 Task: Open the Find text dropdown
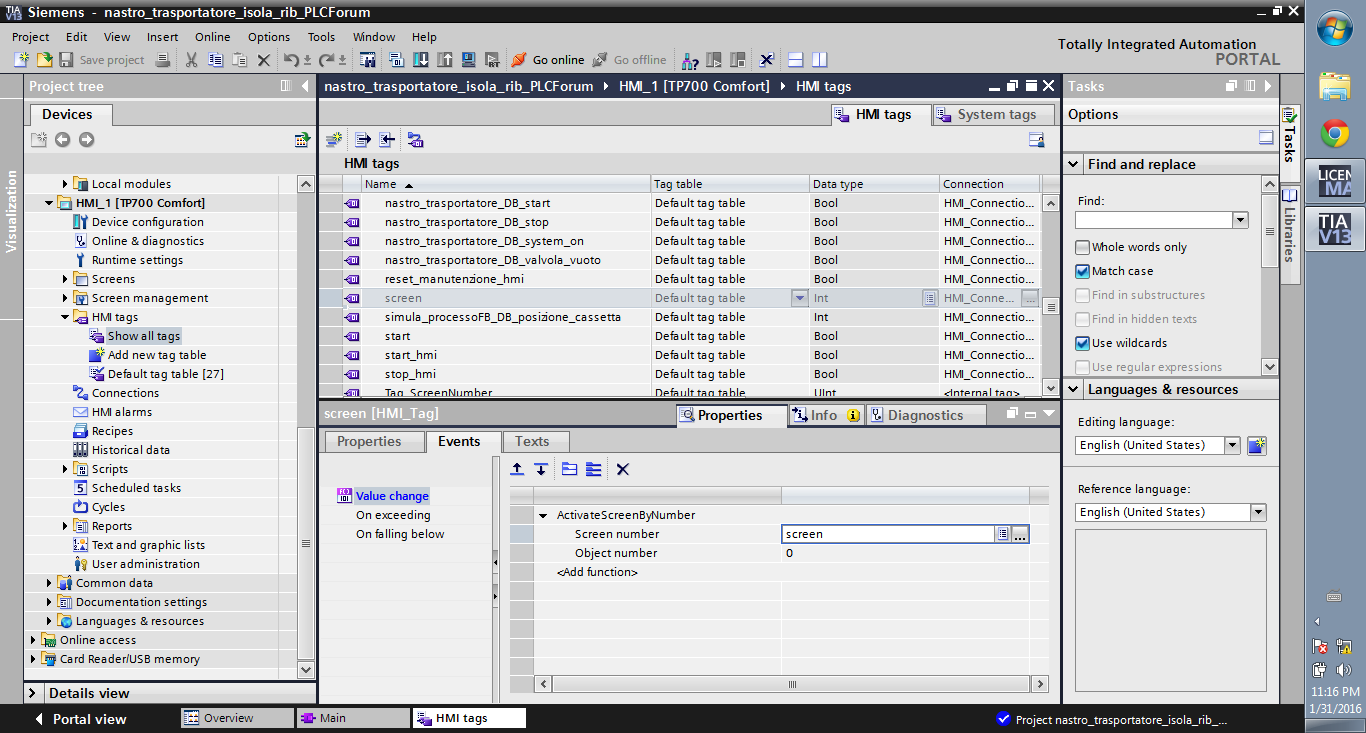[1240, 220]
